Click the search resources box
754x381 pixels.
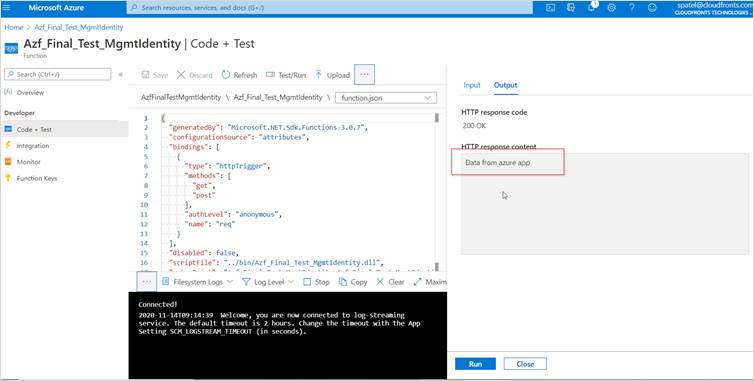pos(329,8)
